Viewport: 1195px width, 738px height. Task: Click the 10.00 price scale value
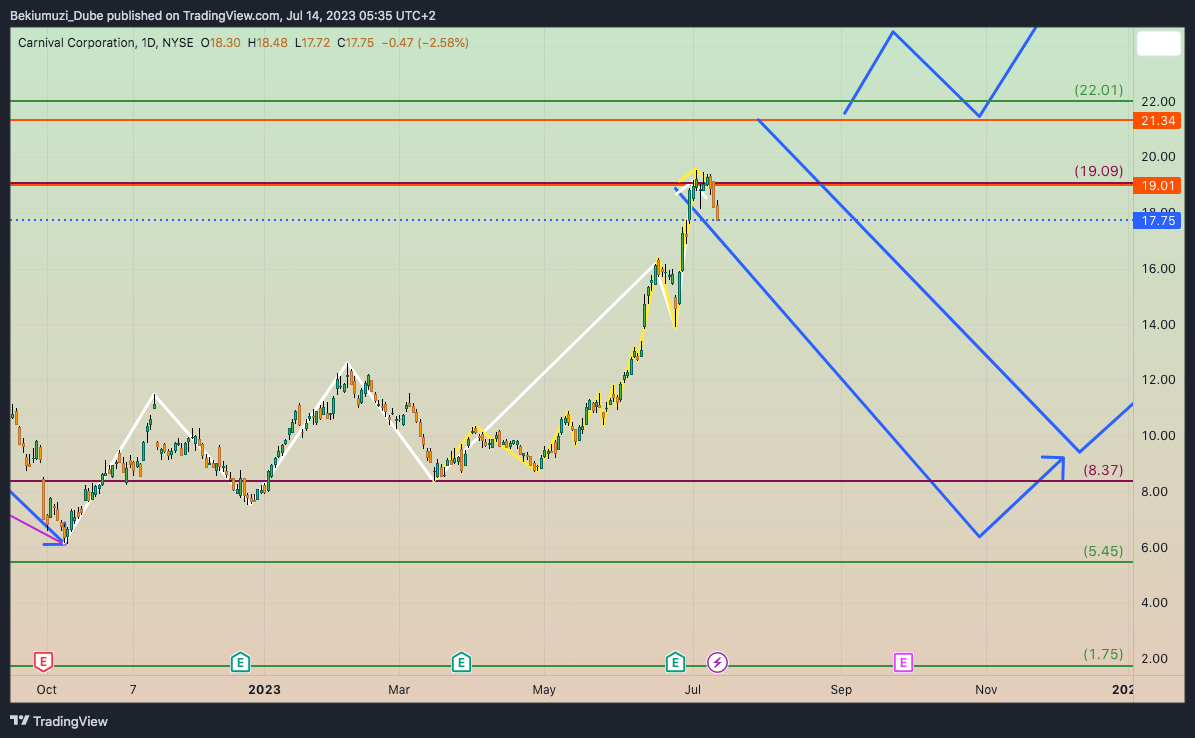pyautogui.click(x=1158, y=435)
